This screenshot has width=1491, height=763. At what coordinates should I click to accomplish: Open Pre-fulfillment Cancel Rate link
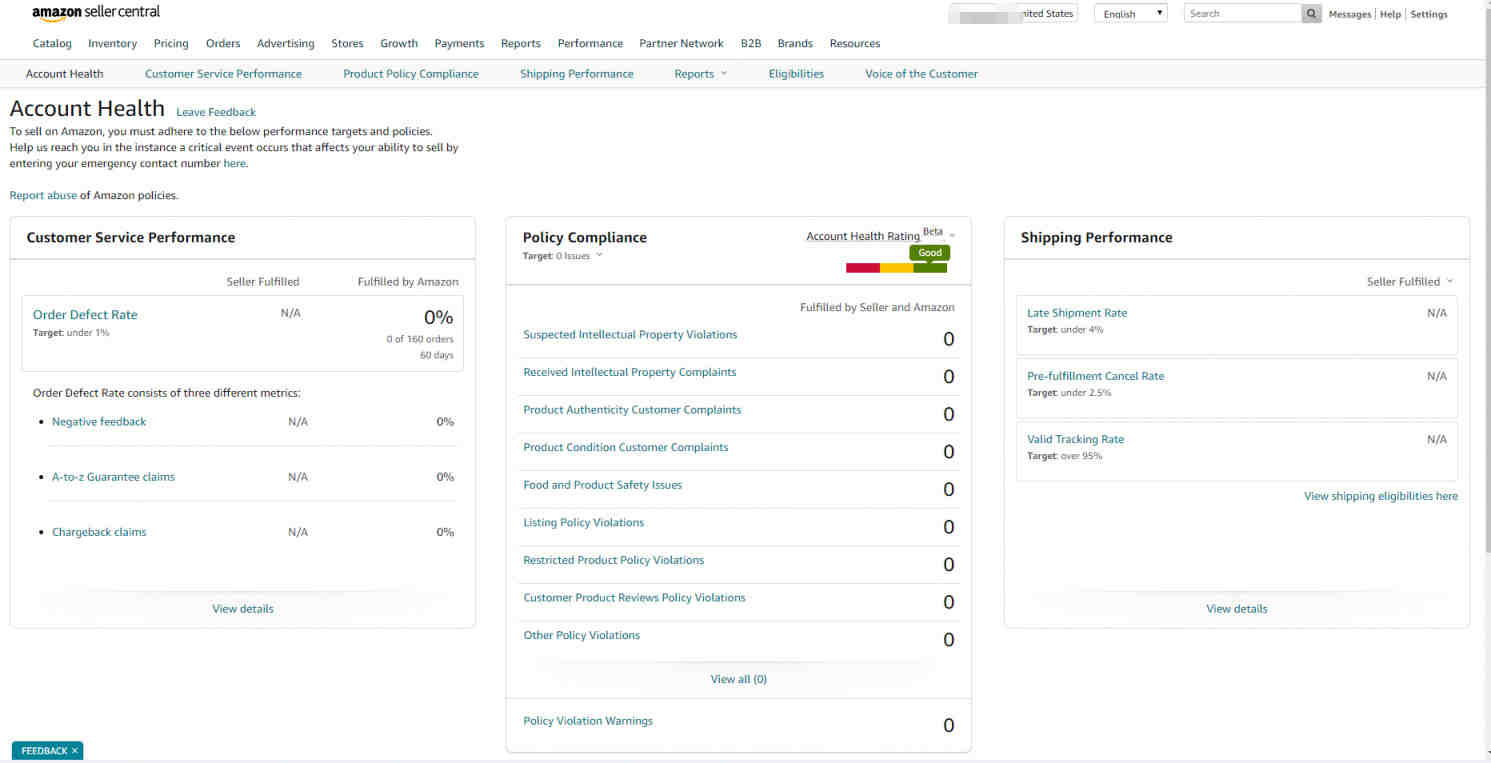1096,376
